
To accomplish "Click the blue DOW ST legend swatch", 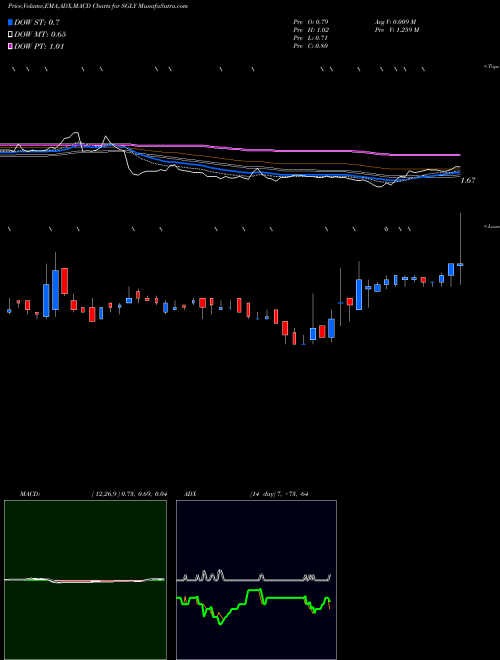I will 10,22.
